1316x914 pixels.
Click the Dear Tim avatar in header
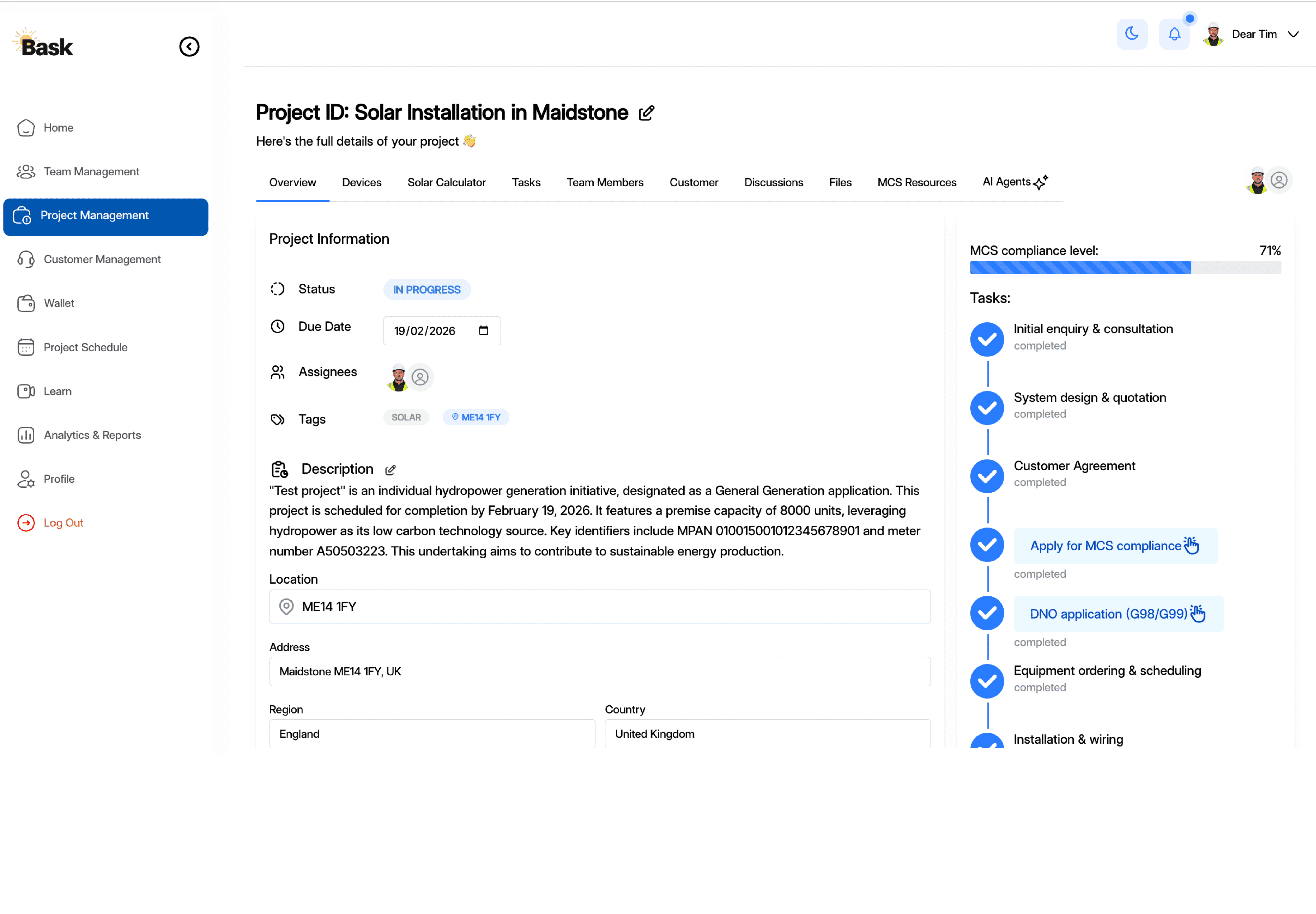click(x=1213, y=34)
